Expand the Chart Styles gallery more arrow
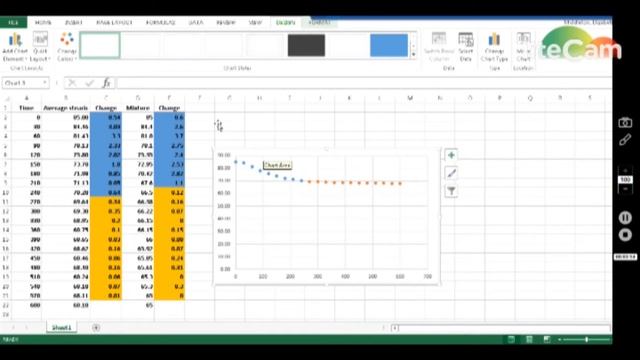The height and width of the screenshot is (360, 640). point(413,54)
